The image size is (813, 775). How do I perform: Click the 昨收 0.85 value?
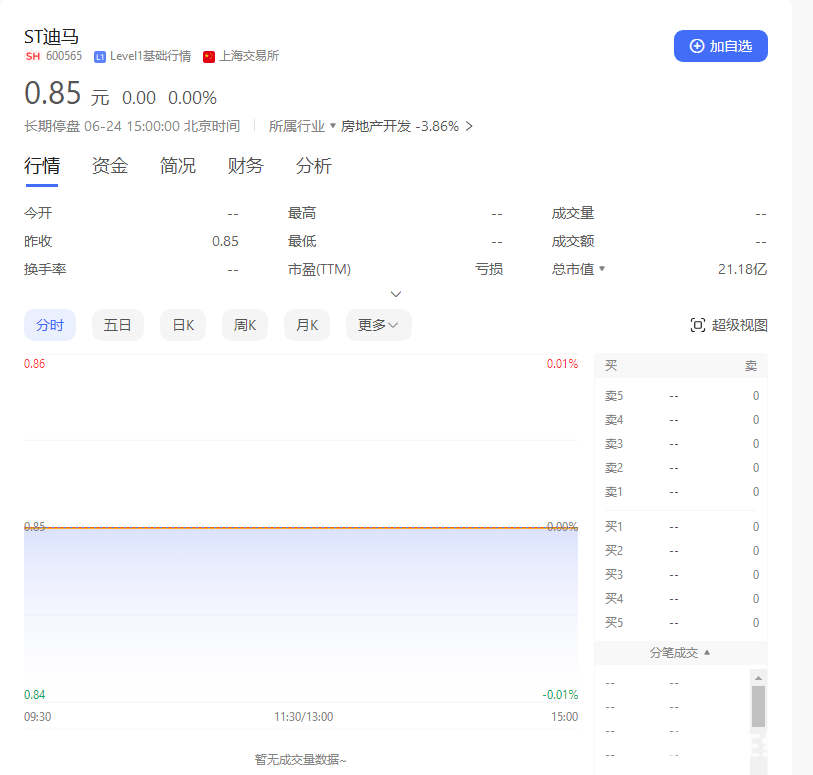point(225,241)
